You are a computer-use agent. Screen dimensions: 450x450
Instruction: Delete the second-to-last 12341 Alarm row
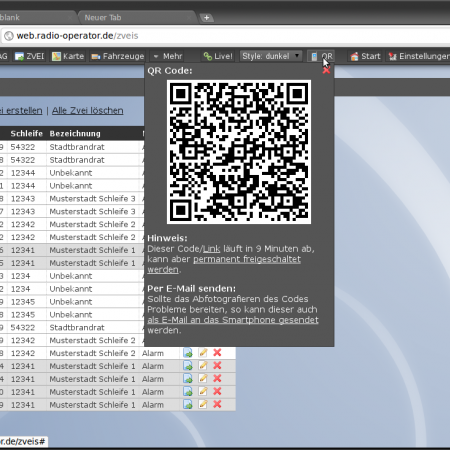(217, 392)
